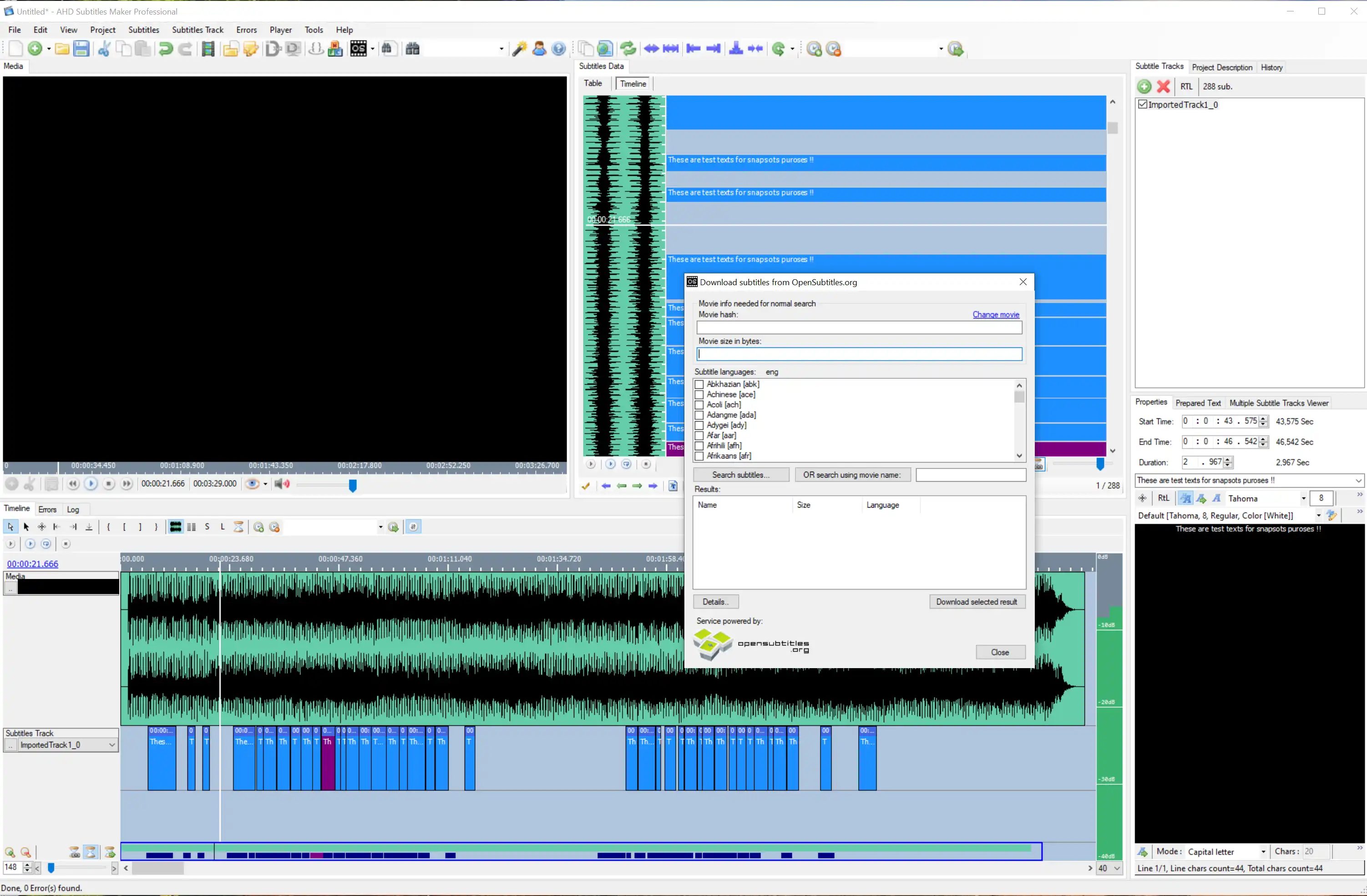Zoom in timeline with magnifier plus

click(x=10, y=852)
